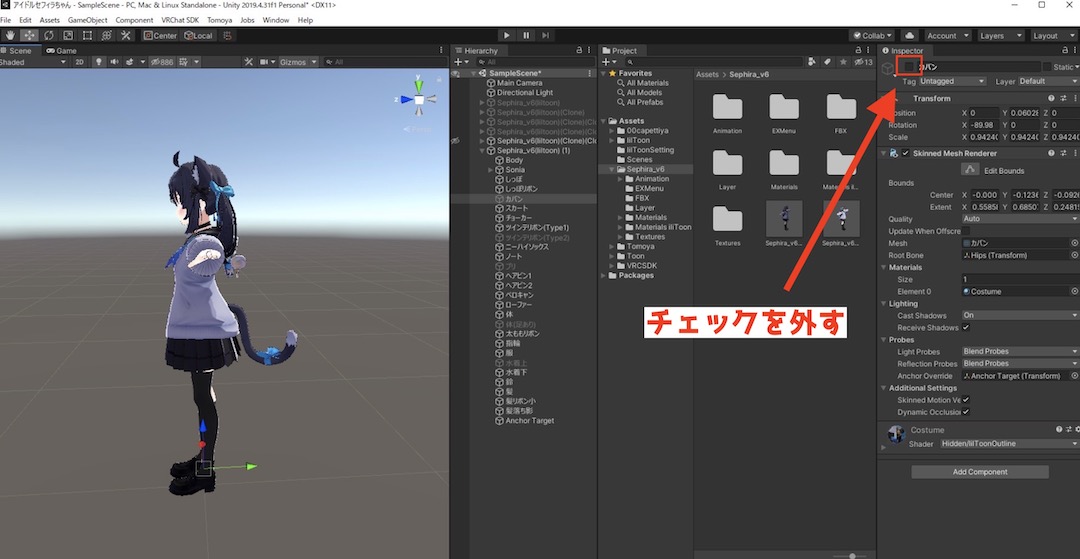Click the Collab button
The width and height of the screenshot is (1080, 559).
click(872, 35)
